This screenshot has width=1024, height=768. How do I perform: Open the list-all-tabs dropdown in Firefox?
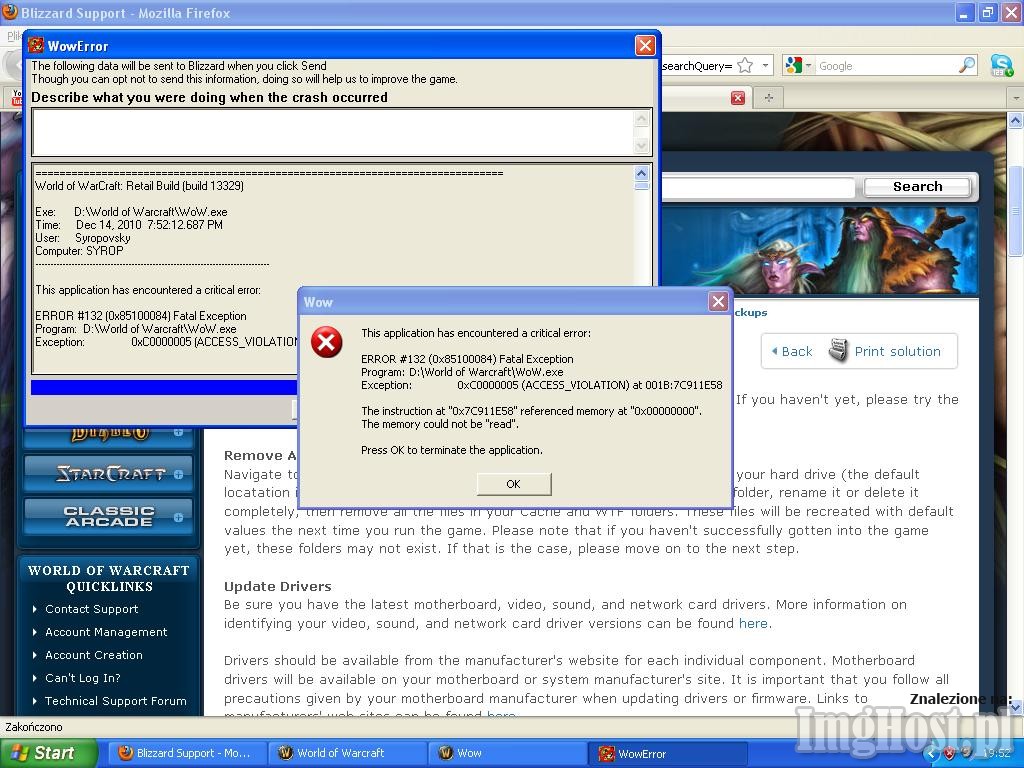point(1016,98)
